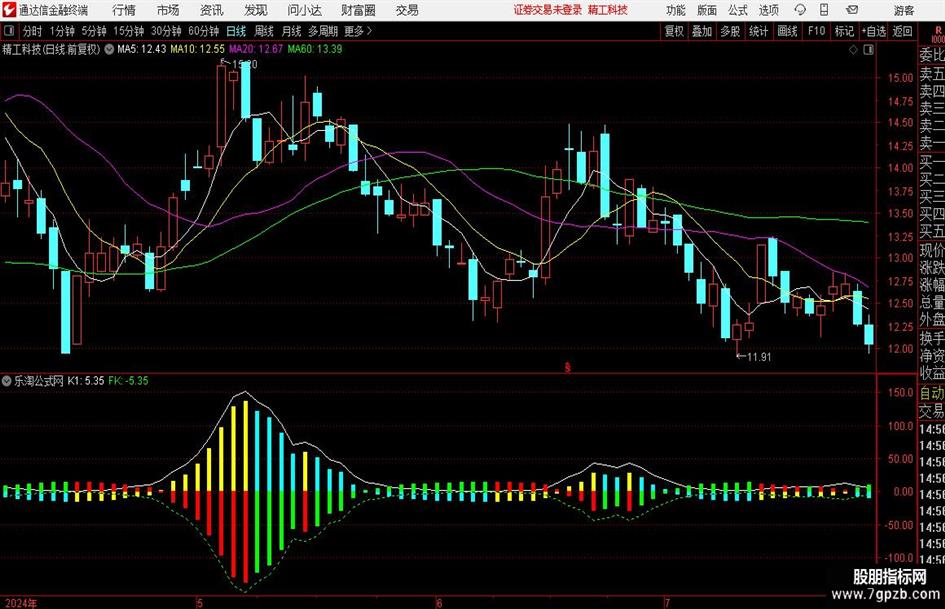Viewport: 945px width, 609px height.
Task: Click the 画线 drawing button
Action: [x=787, y=31]
